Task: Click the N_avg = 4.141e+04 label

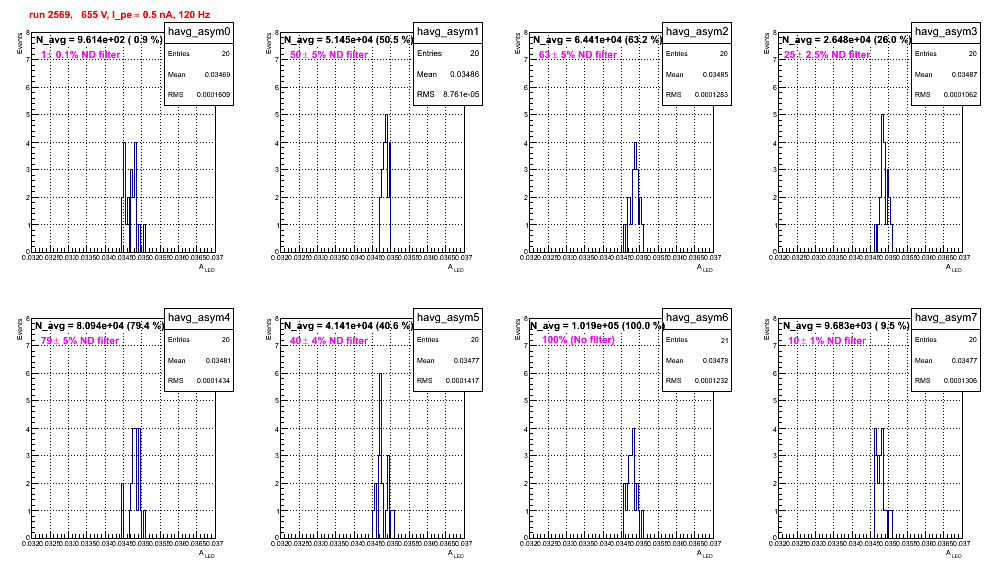Action: click(347, 325)
